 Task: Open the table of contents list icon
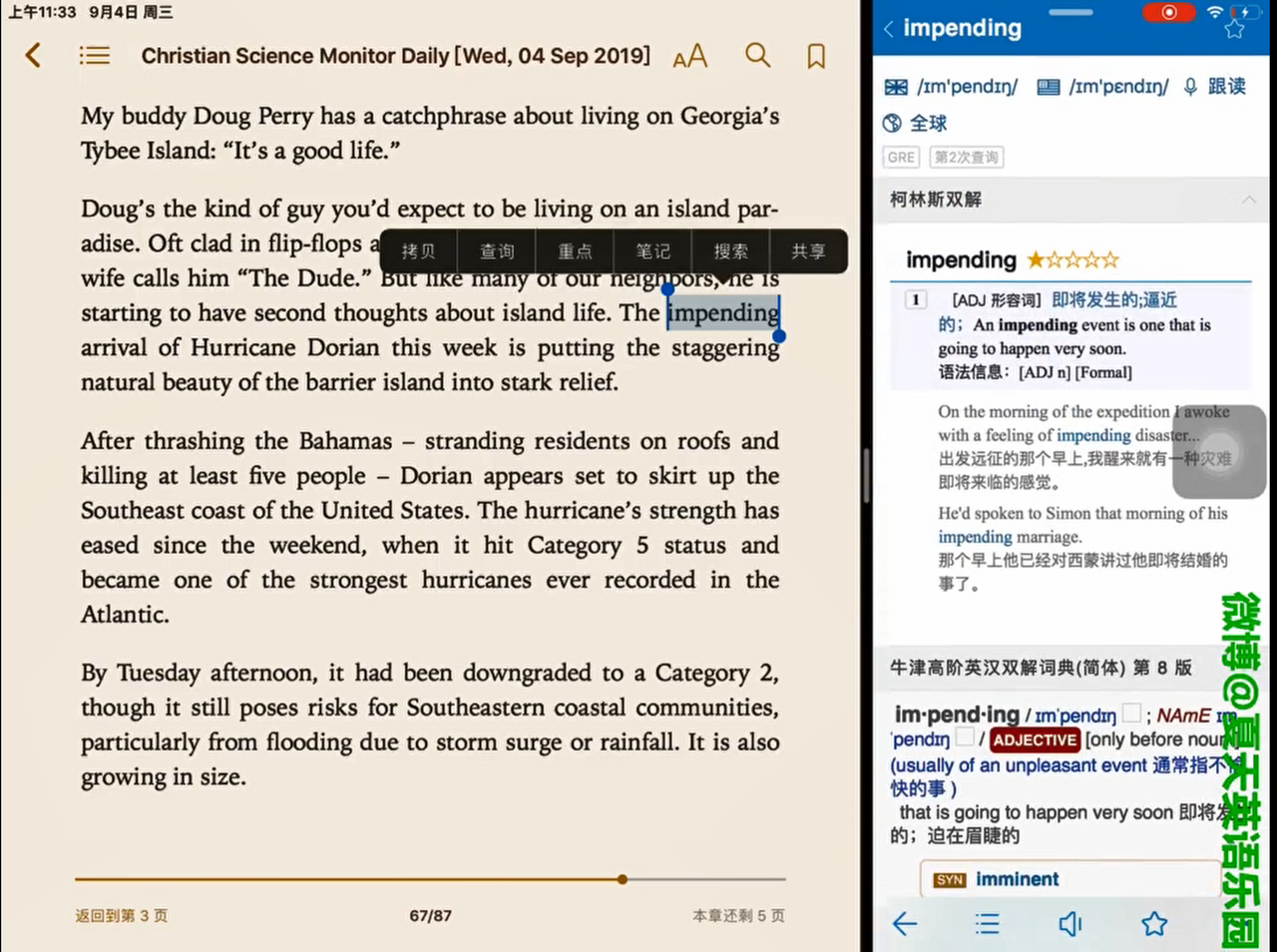coord(95,55)
